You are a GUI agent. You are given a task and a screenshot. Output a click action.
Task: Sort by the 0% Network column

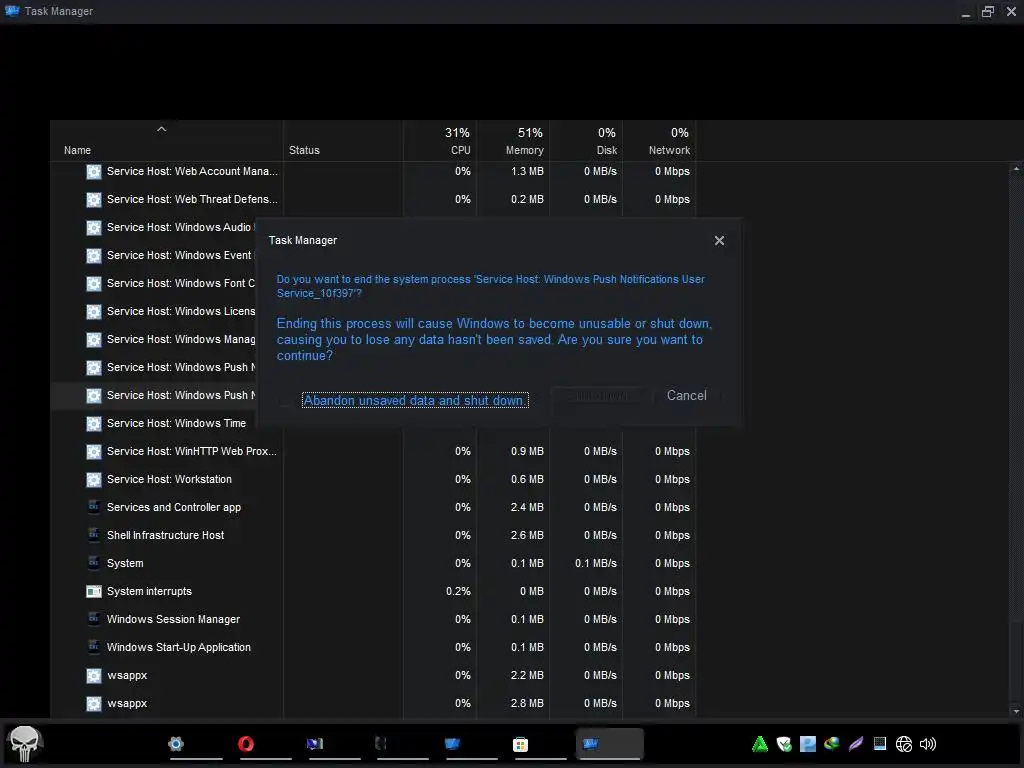[660, 141]
